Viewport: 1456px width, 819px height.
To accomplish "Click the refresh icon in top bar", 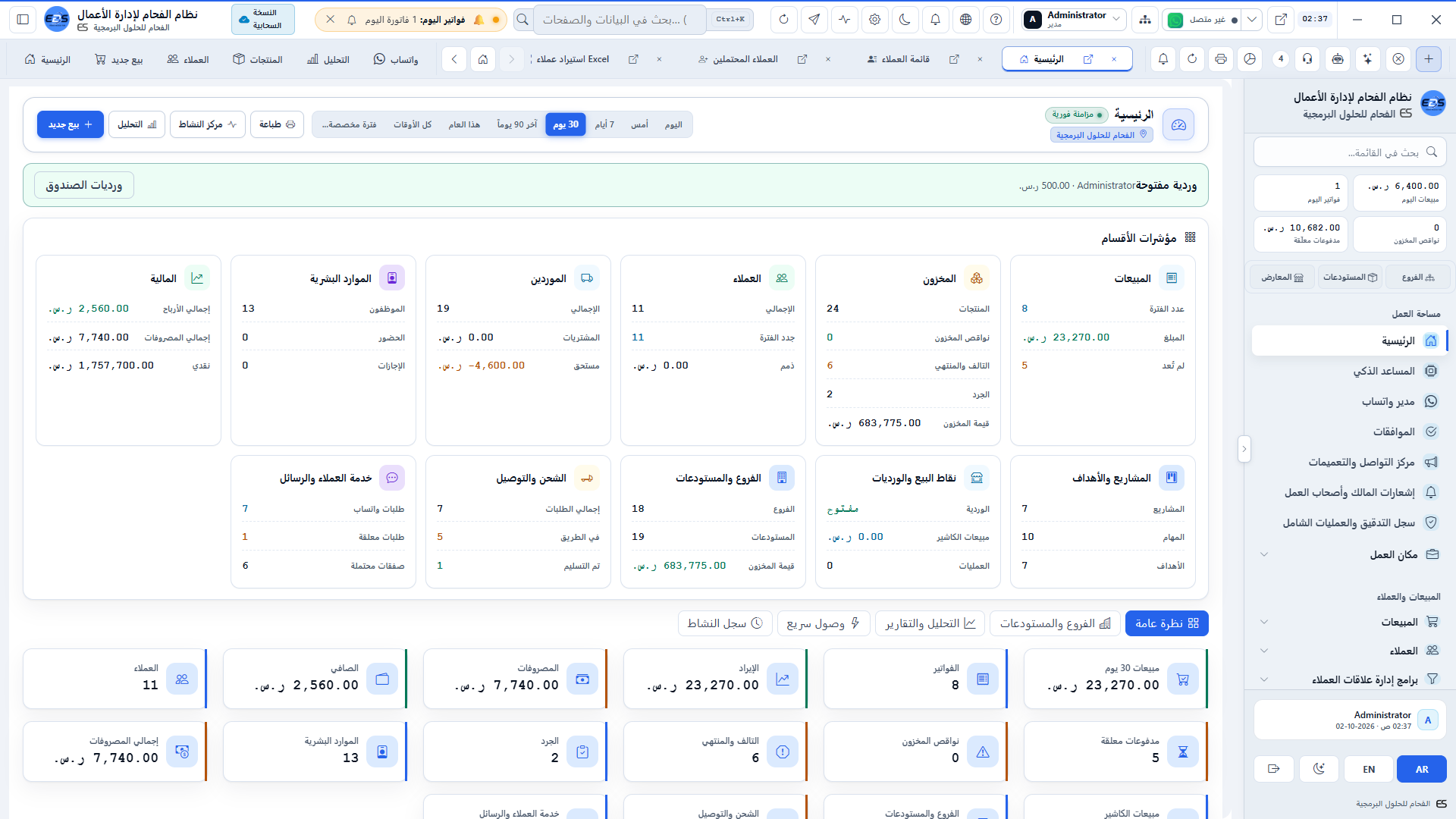I will (x=783, y=20).
